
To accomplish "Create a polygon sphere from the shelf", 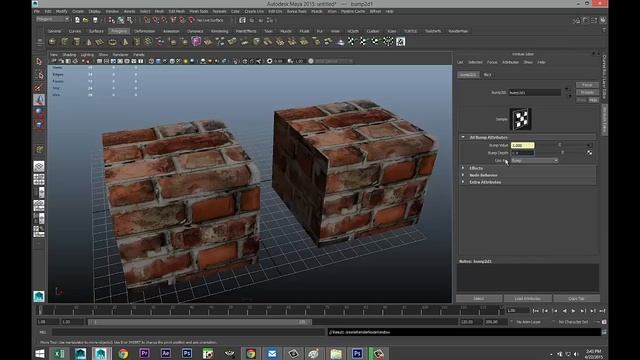I will pos(52,41).
